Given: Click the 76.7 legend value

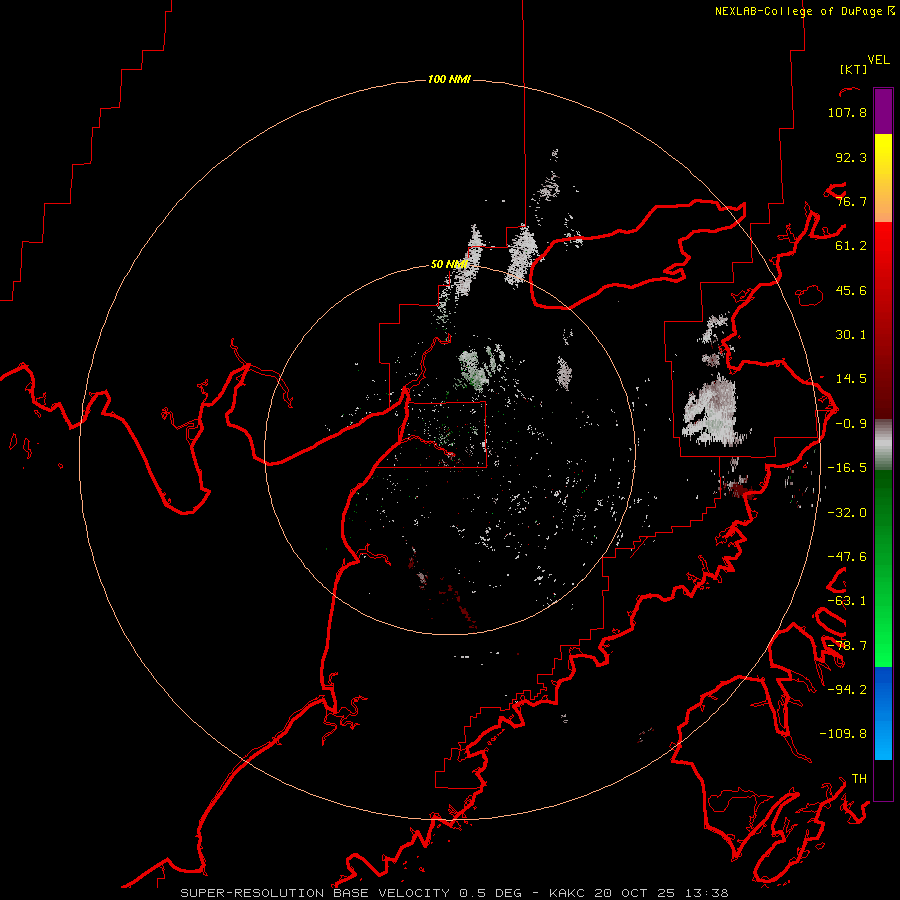Looking at the screenshot, I should tap(851, 201).
